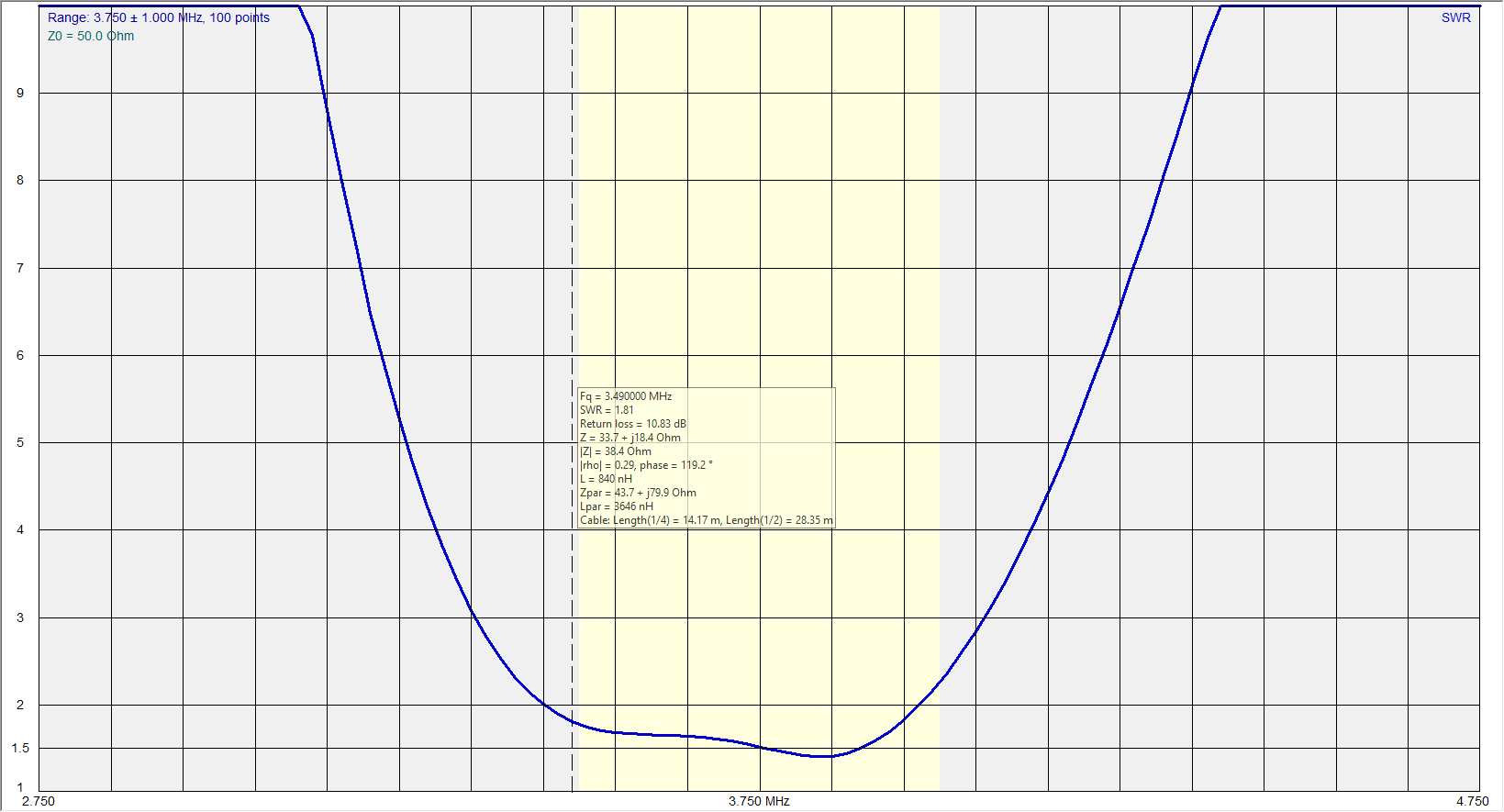Click the Fq = 3.490000 MHz tooltip line
This screenshot has width=1504, height=812.
626,396
